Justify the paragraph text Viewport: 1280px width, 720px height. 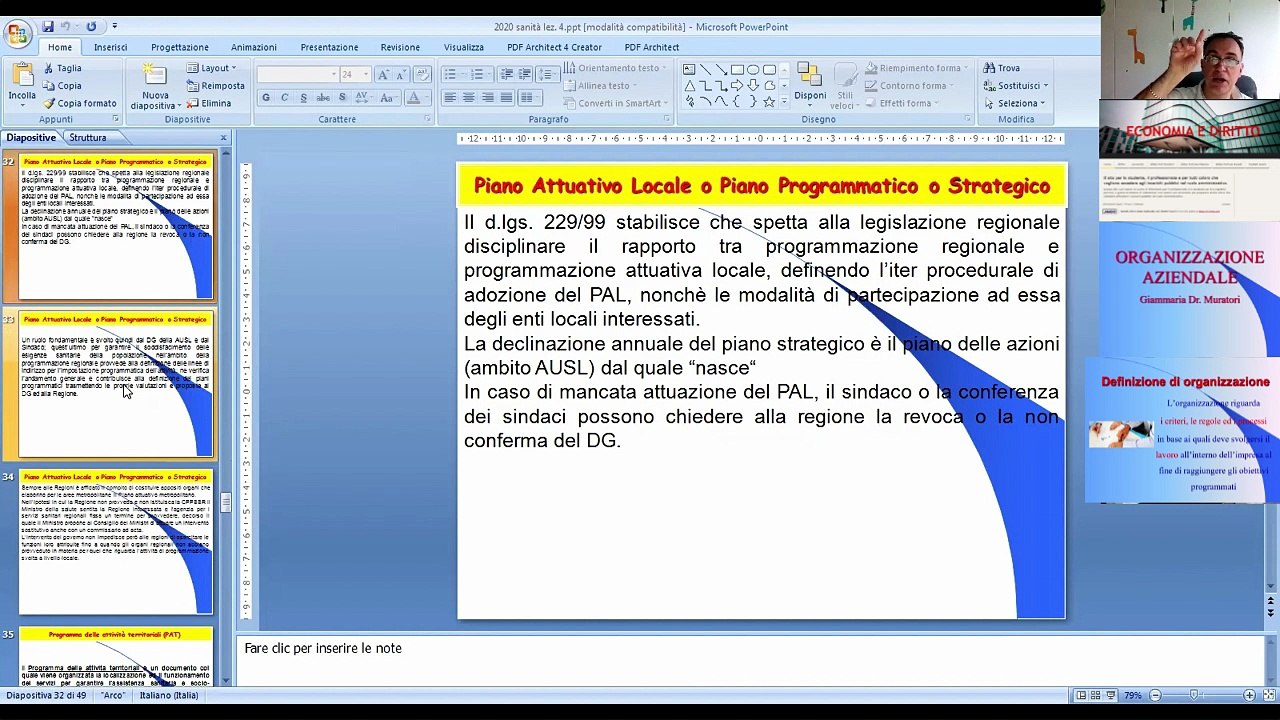[x=506, y=98]
